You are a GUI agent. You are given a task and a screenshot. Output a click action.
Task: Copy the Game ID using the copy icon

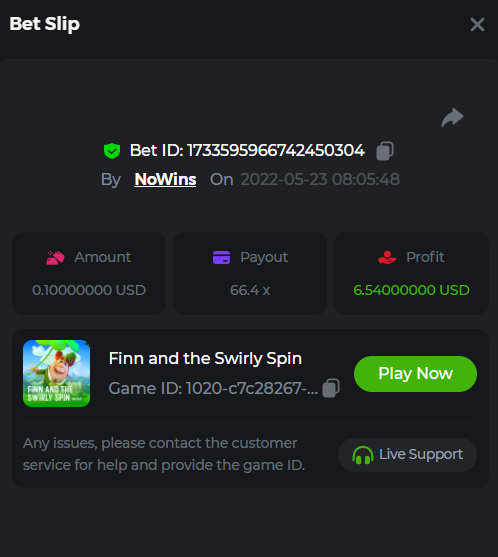[x=331, y=388]
